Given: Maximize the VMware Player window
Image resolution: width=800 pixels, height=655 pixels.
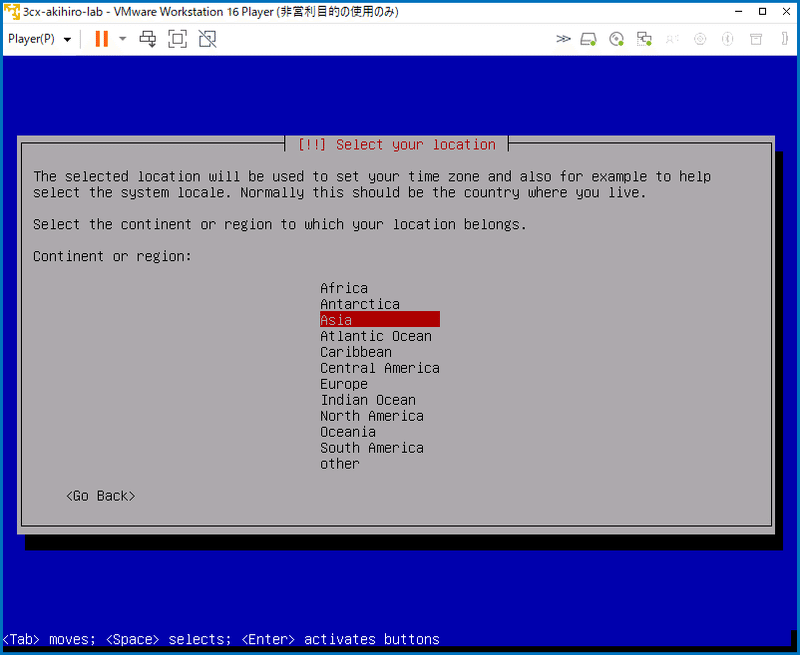Looking at the screenshot, I should coord(762,11).
